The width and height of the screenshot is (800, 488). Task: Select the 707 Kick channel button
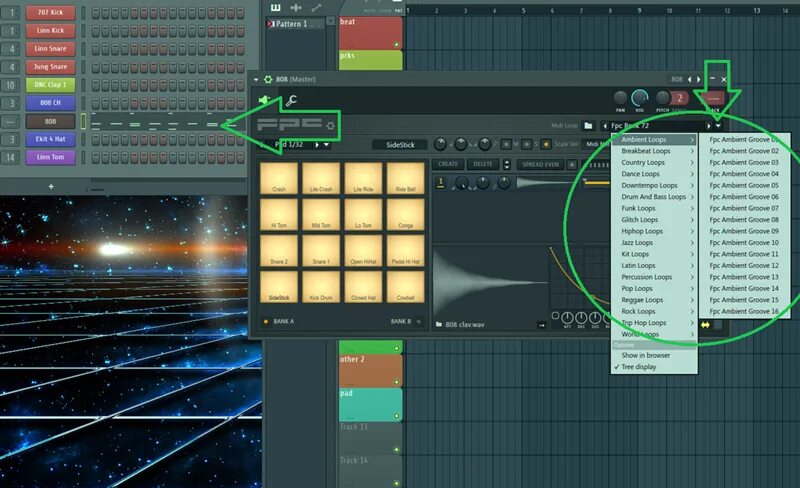[50, 12]
